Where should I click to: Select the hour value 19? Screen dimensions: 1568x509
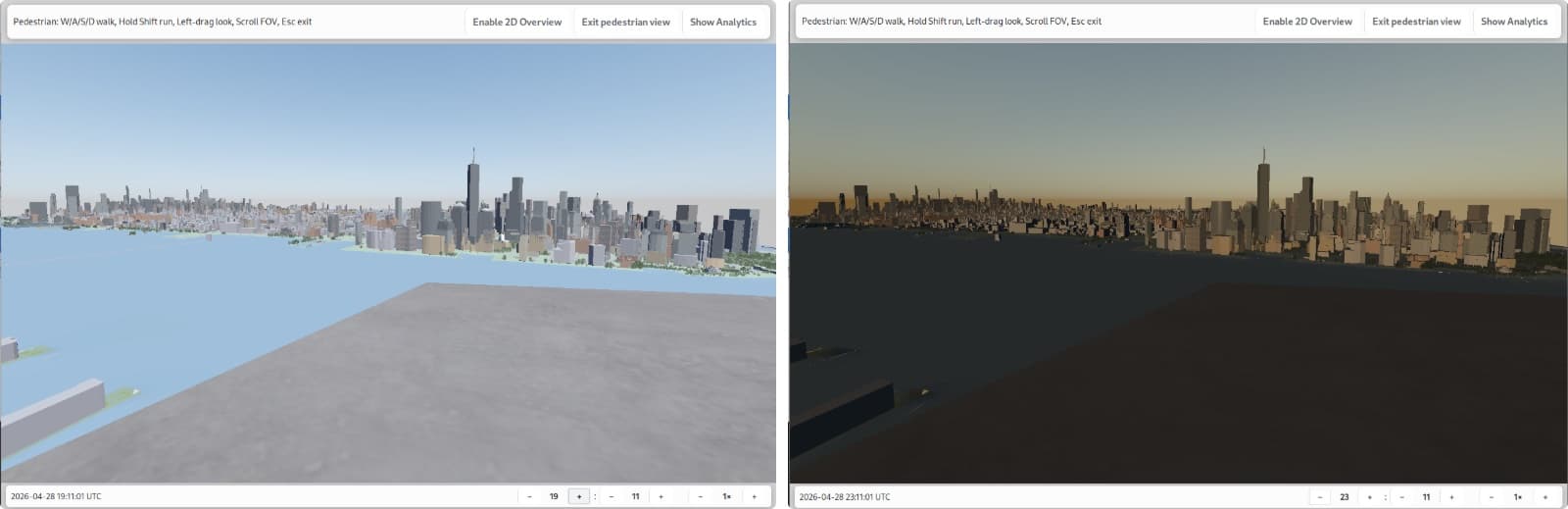[x=554, y=496]
